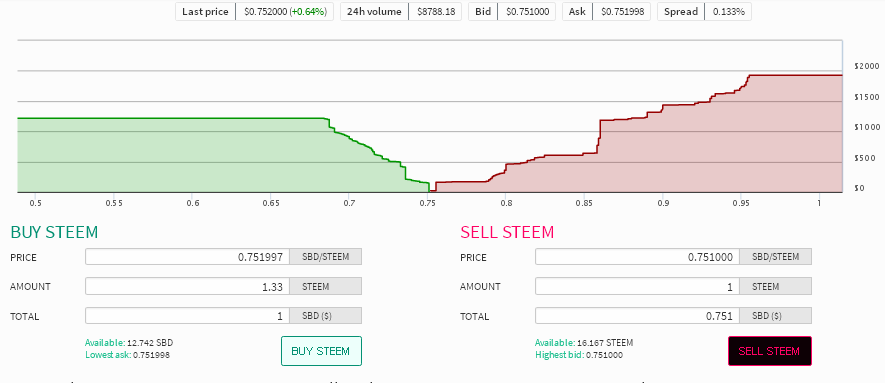Focus the buy price input field
885x383 pixels.
pos(187,257)
